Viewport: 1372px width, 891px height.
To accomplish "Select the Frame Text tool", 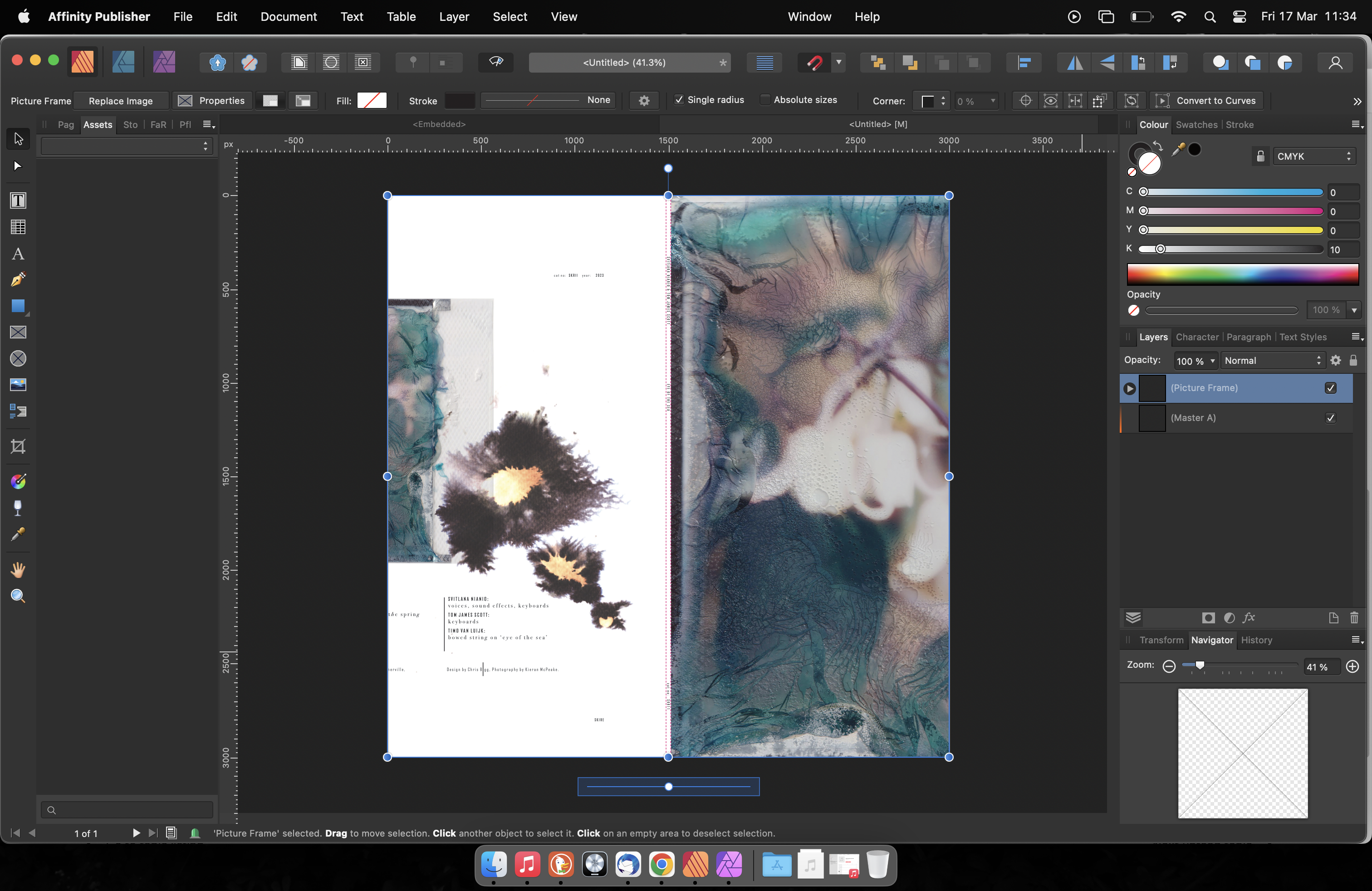I will pyautogui.click(x=18, y=201).
